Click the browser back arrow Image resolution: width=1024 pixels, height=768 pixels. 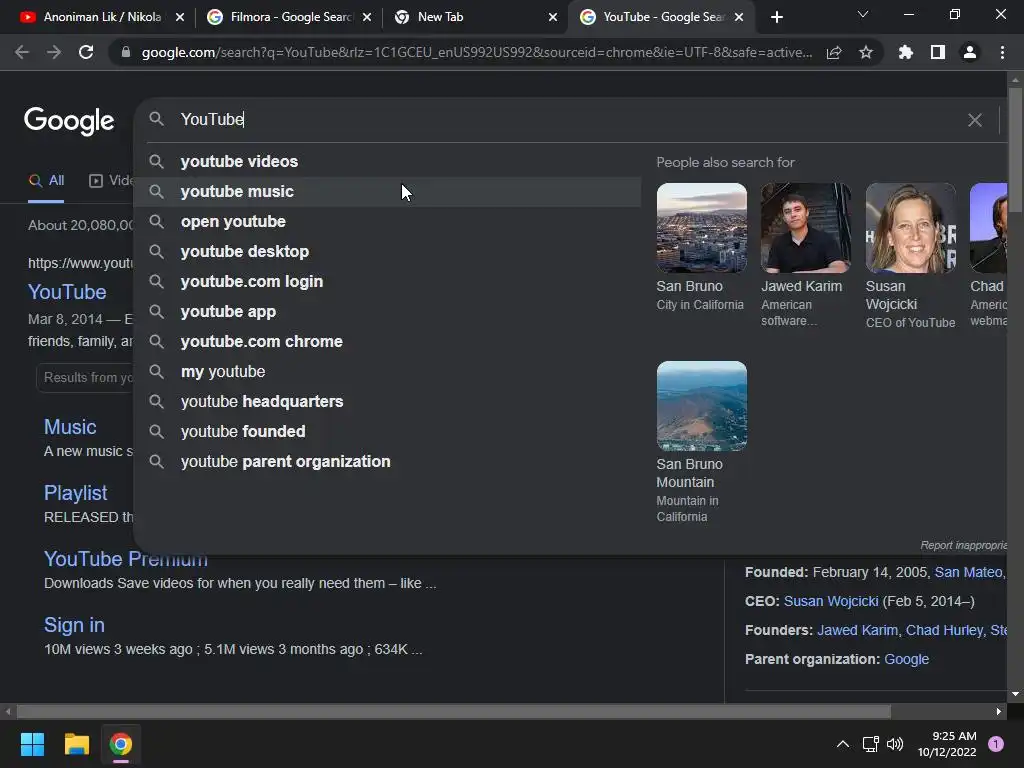pos(22,52)
